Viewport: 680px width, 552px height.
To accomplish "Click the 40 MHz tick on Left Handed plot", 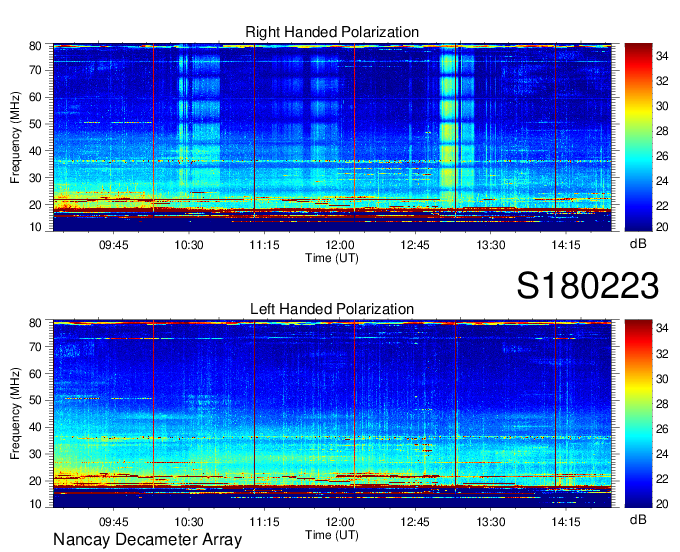I will (35, 427).
